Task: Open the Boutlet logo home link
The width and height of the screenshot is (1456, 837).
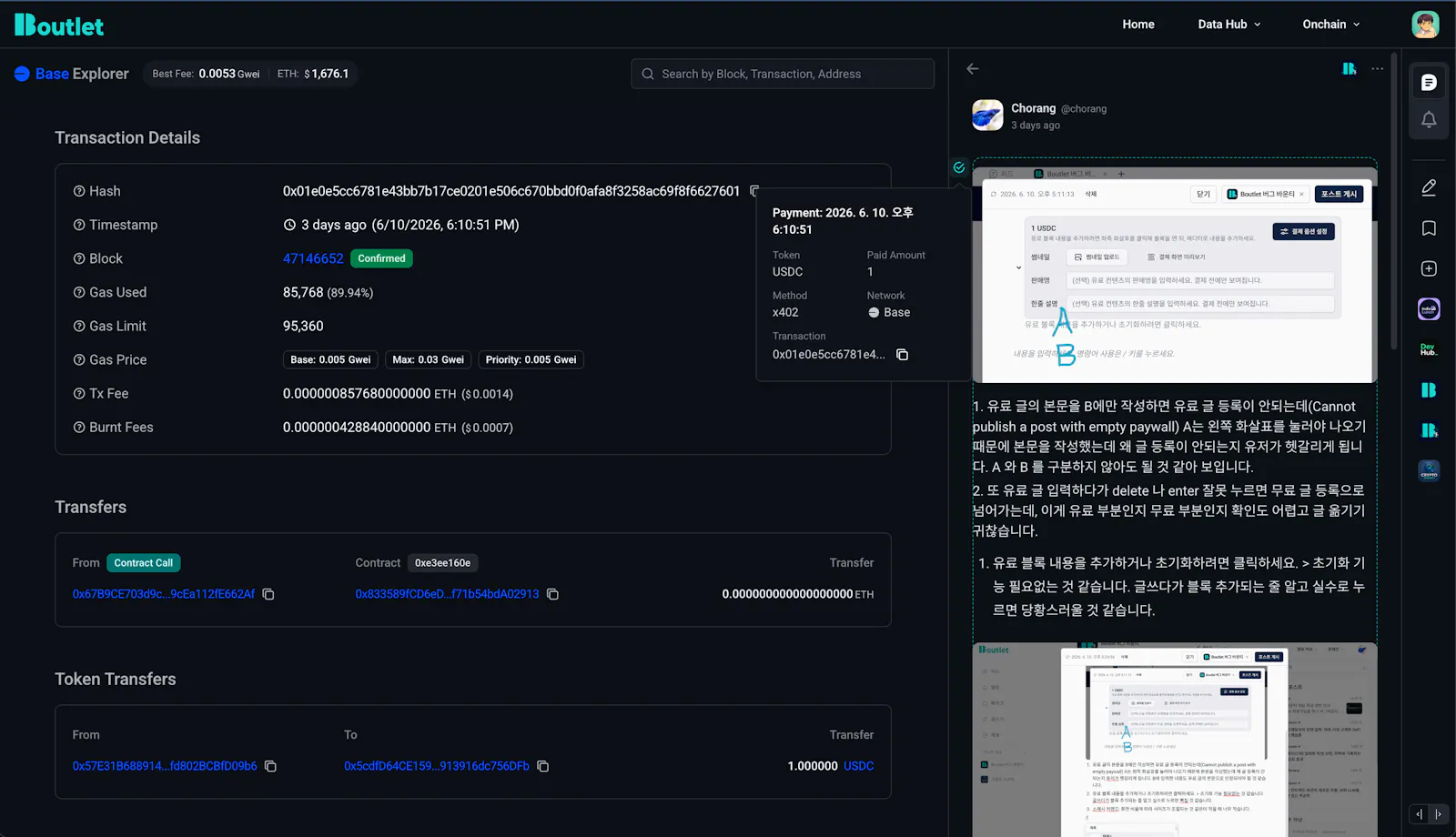Action: click(x=59, y=25)
